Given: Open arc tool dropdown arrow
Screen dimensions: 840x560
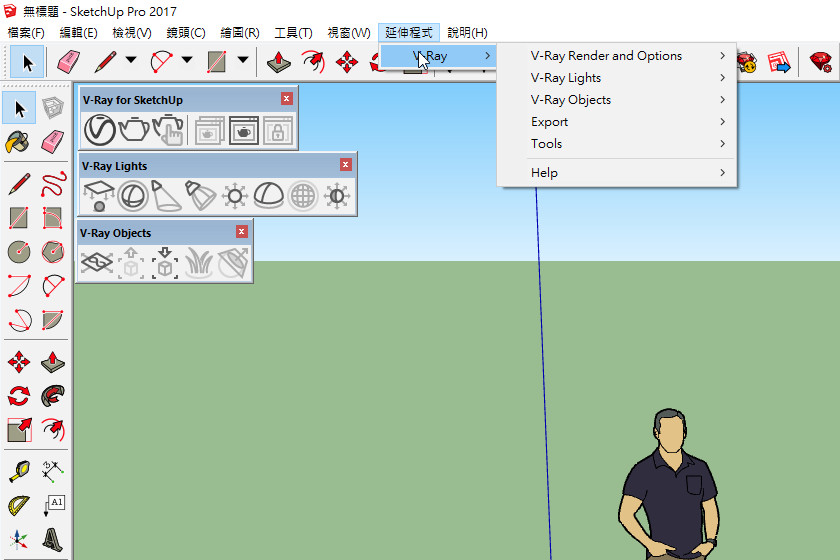Looking at the screenshot, I should pyautogui.click(x=187, y=59).
